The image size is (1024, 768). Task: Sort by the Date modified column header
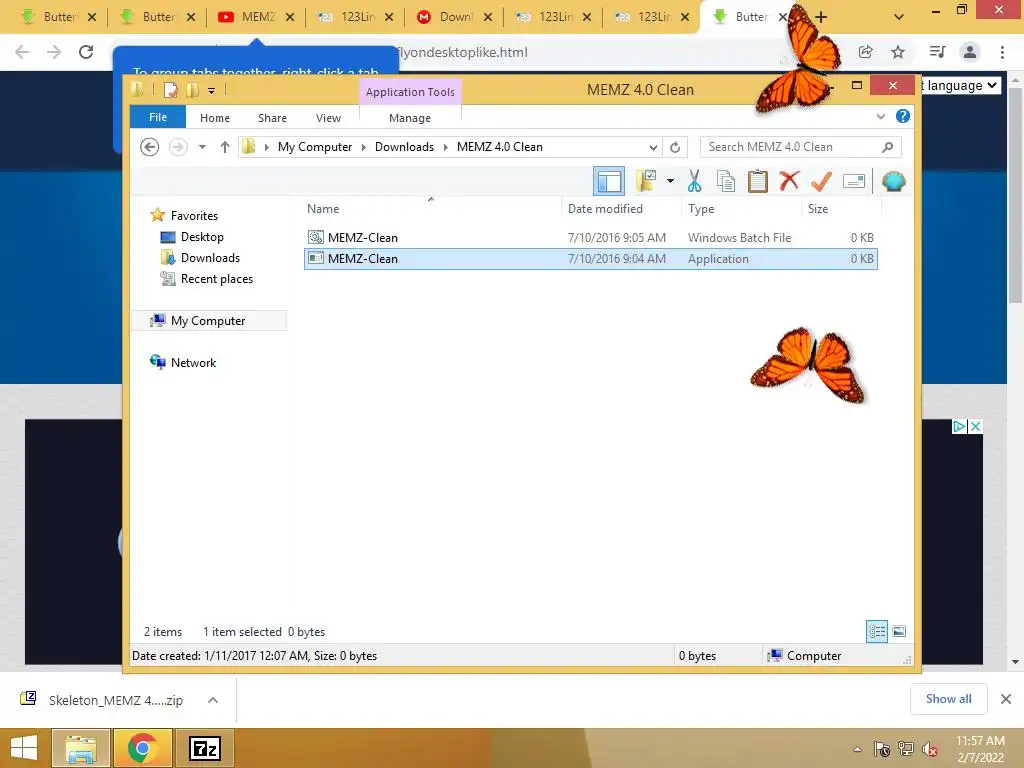tap(620, 209)
